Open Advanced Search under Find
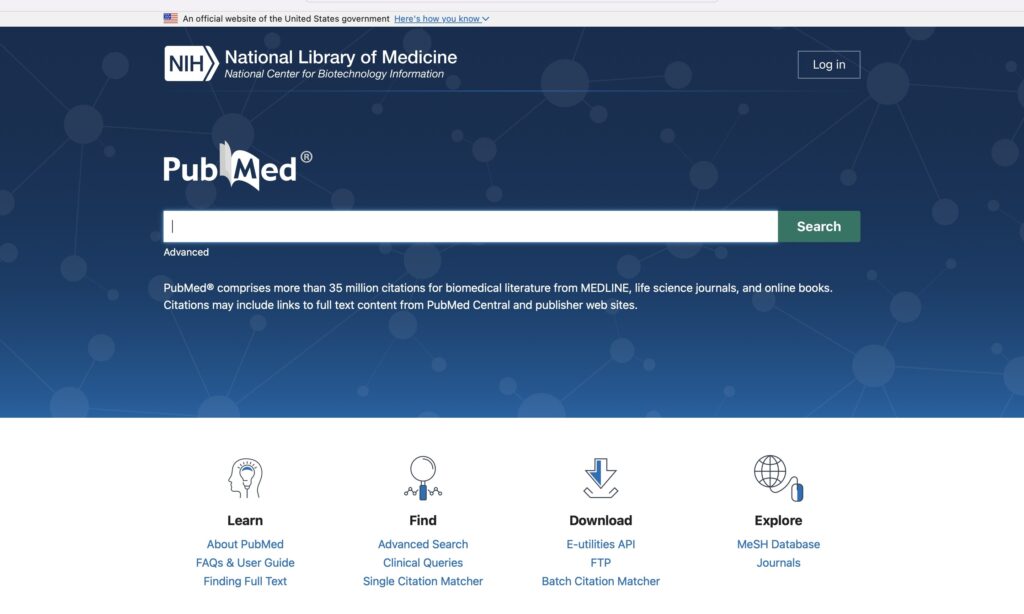 click(423, 544)
